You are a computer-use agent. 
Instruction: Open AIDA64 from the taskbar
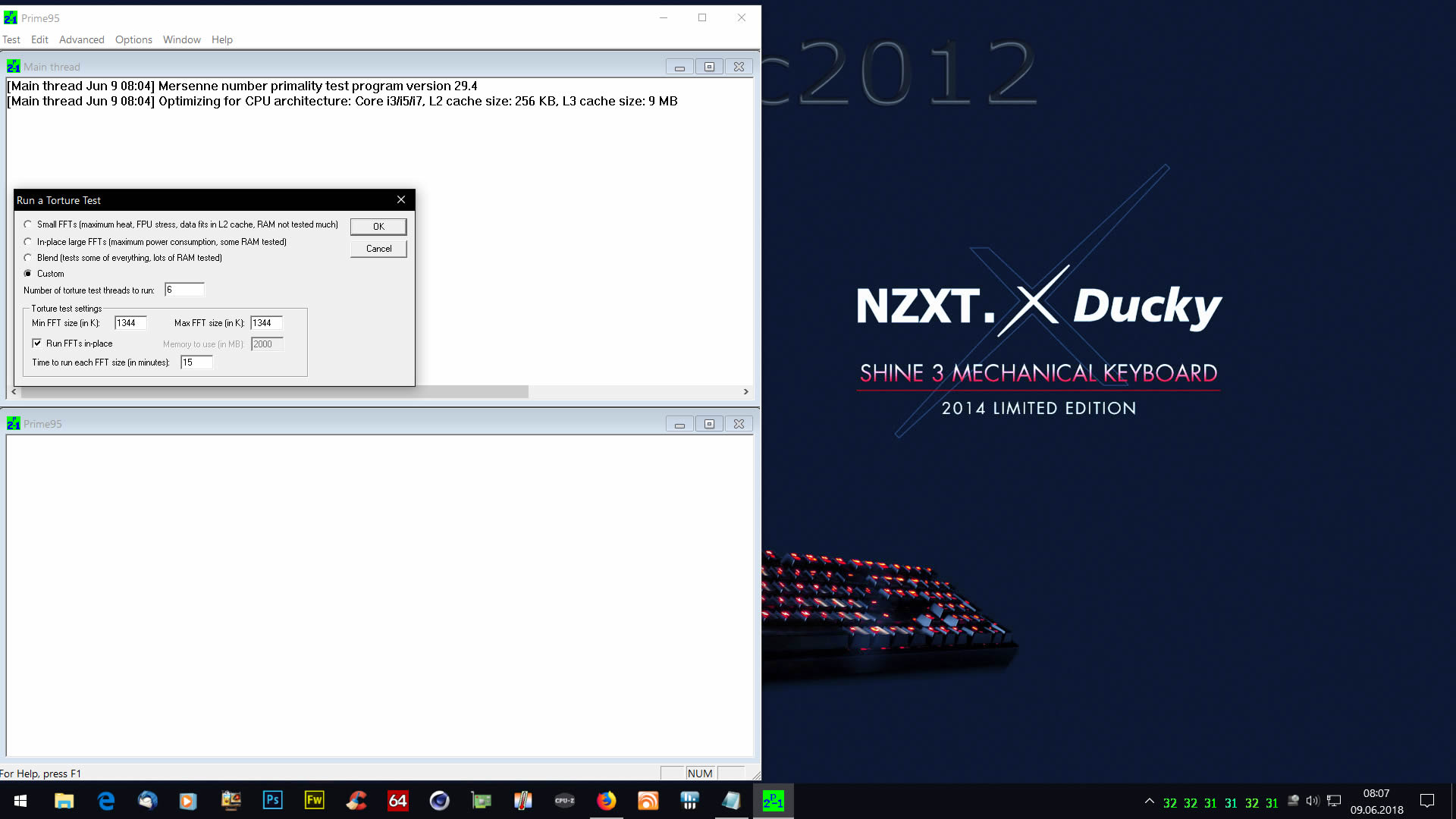[397, 801]
